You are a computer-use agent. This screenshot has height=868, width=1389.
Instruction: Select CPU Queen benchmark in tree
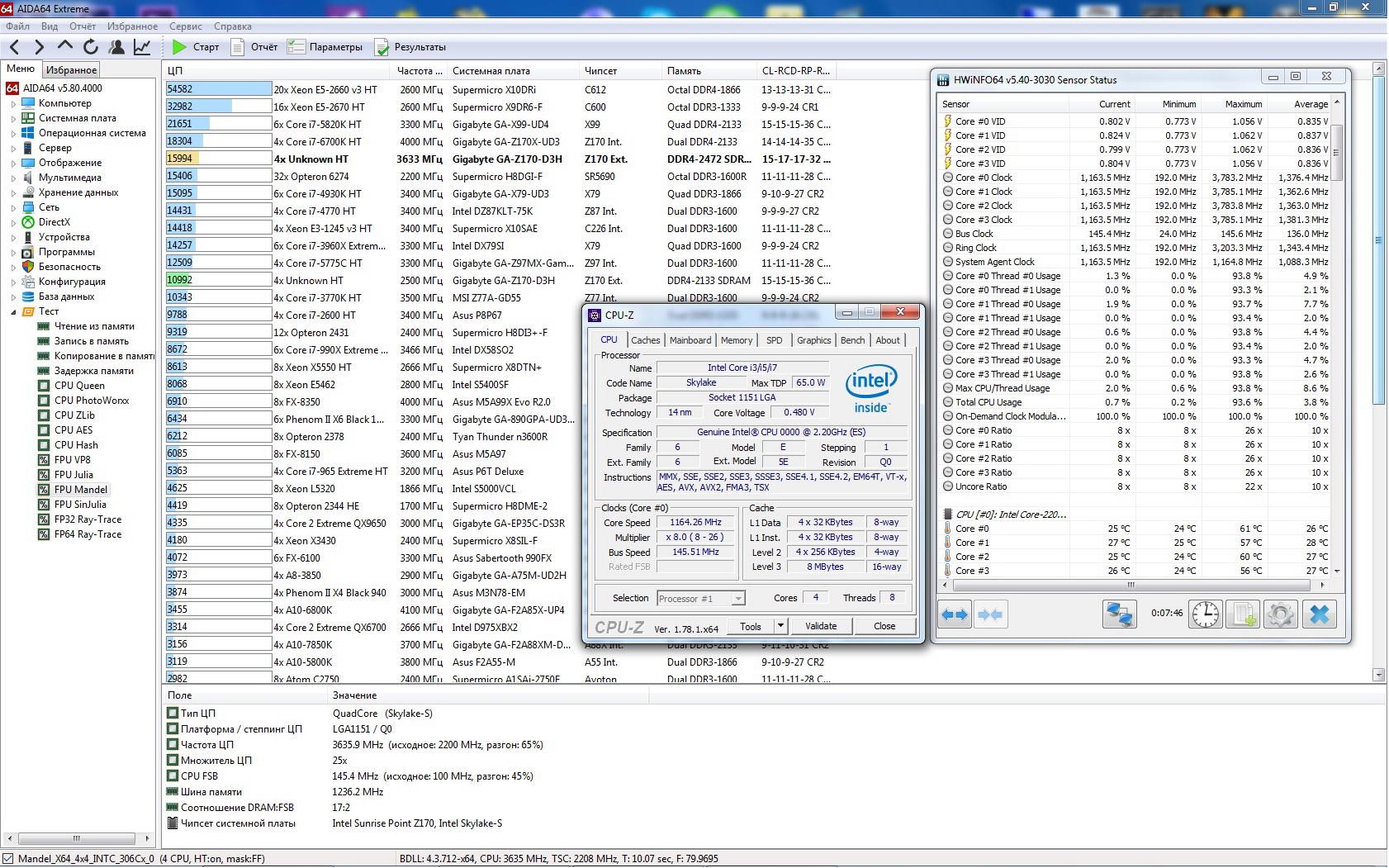tap(79, 386)
